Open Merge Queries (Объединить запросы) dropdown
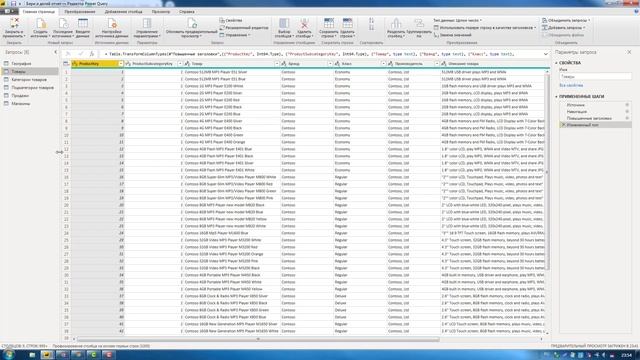Viewport: 640px width, 360px height. (566, 20)
